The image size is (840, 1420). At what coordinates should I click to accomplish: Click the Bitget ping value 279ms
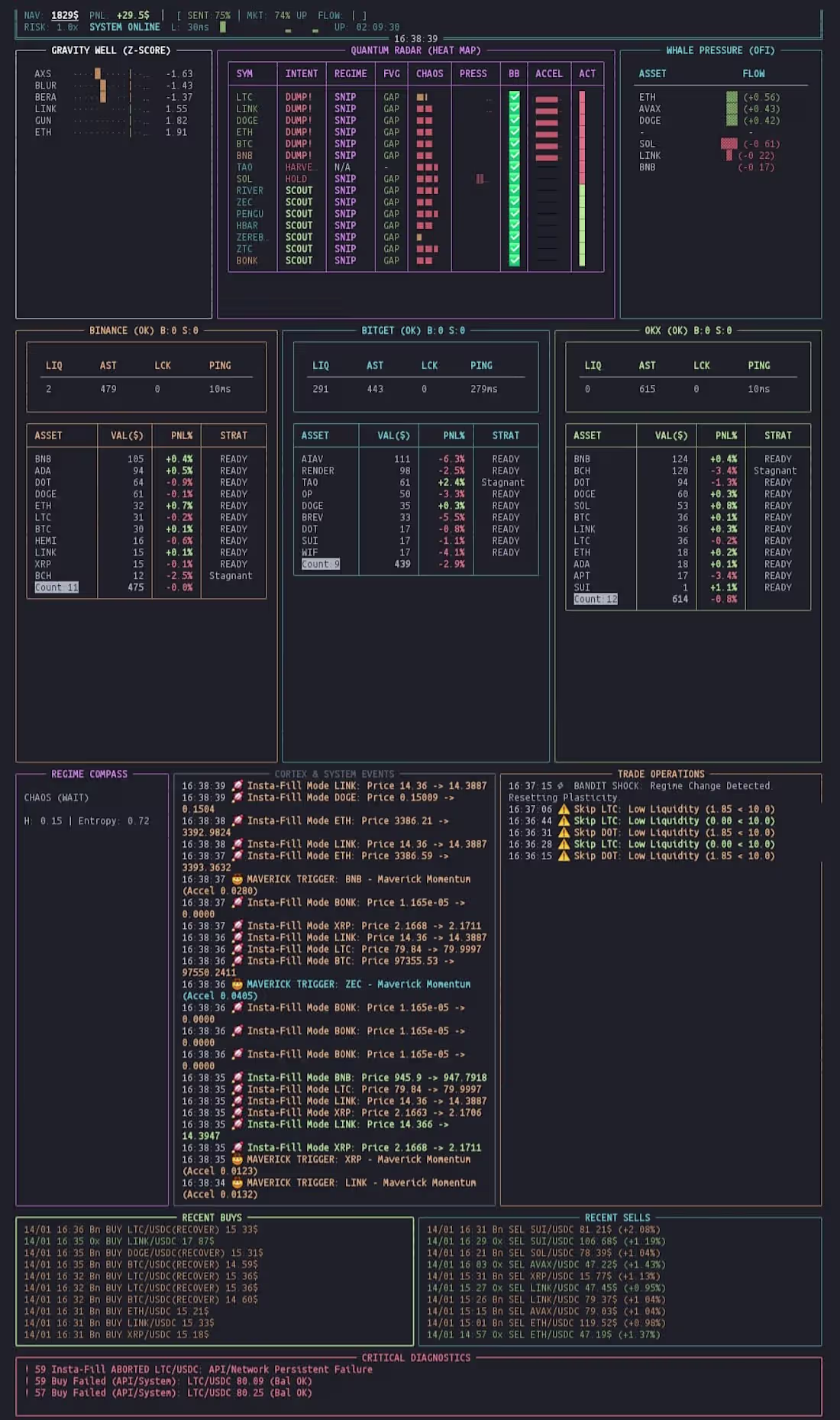coord(484,389)
